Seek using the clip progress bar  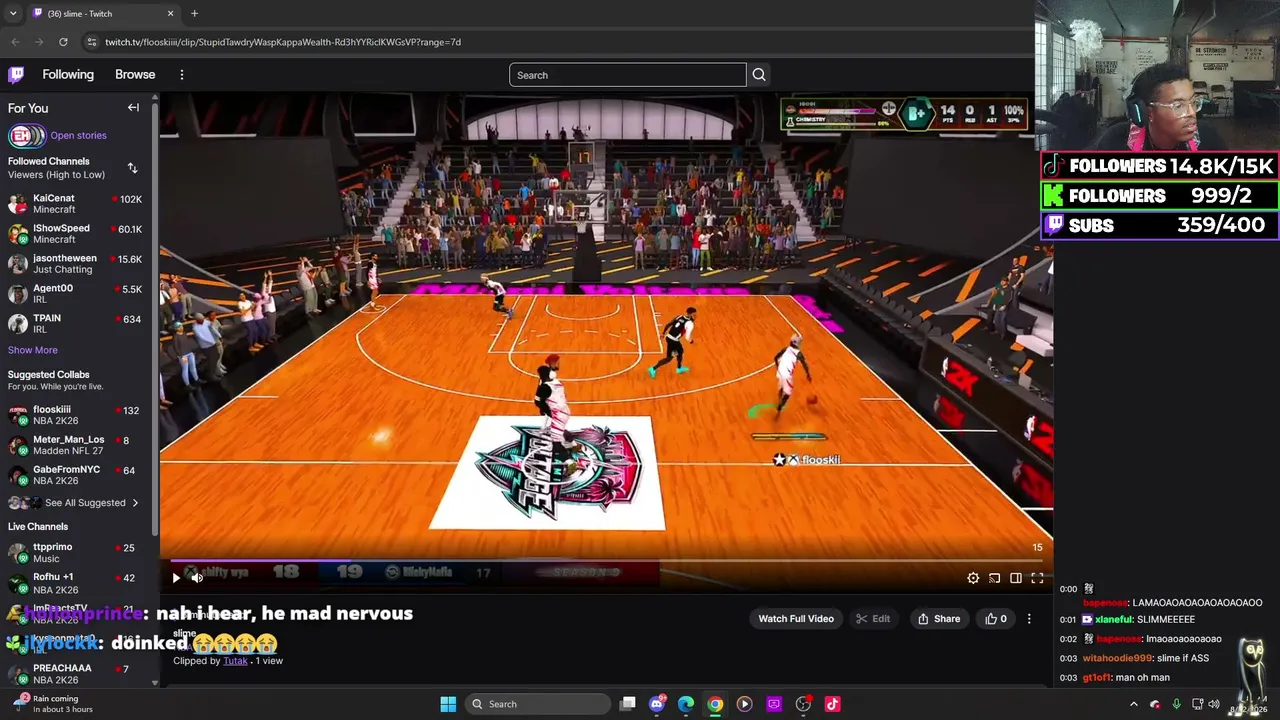(606, 561)
